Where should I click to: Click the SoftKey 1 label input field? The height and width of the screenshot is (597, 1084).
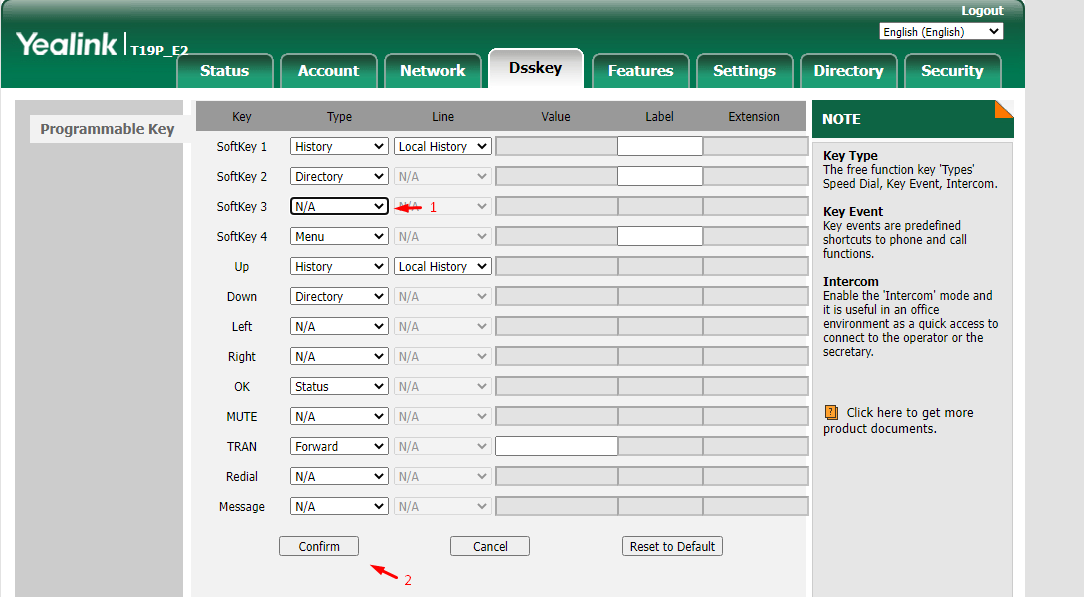point(660,146)
